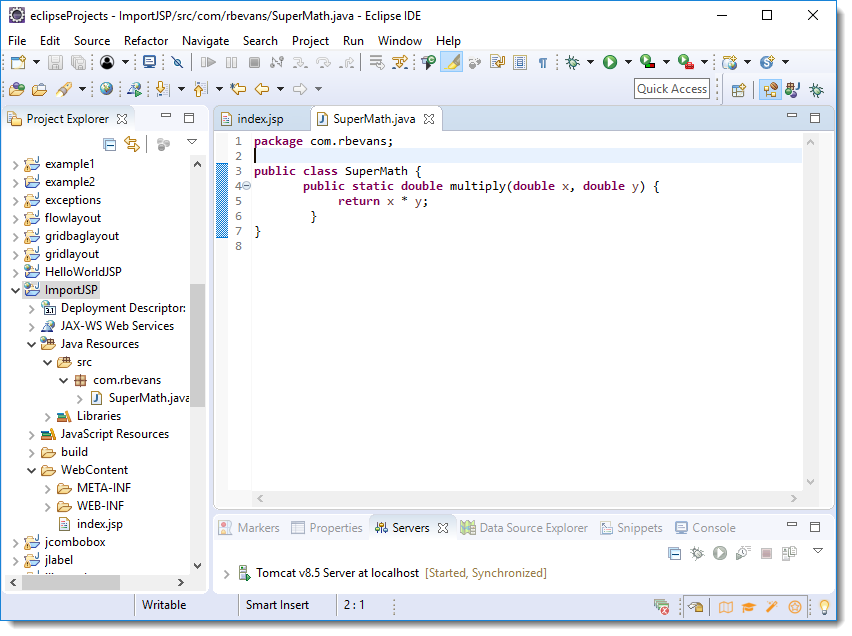852x636 pixels.
Task: Switch to the Console tab
Action: pos(705,528)
